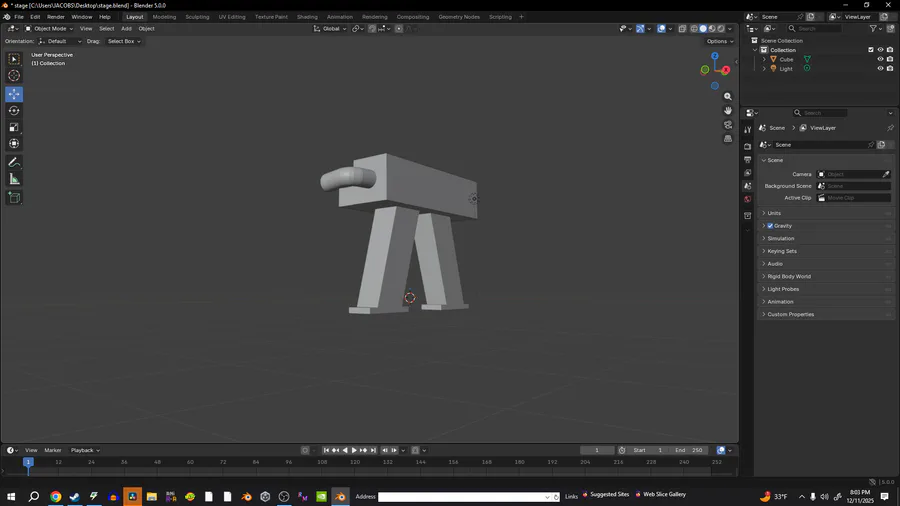This screenshot has height=506, width=900.
Task: Activate the Move tool
Action: click(x=14, y=94)
